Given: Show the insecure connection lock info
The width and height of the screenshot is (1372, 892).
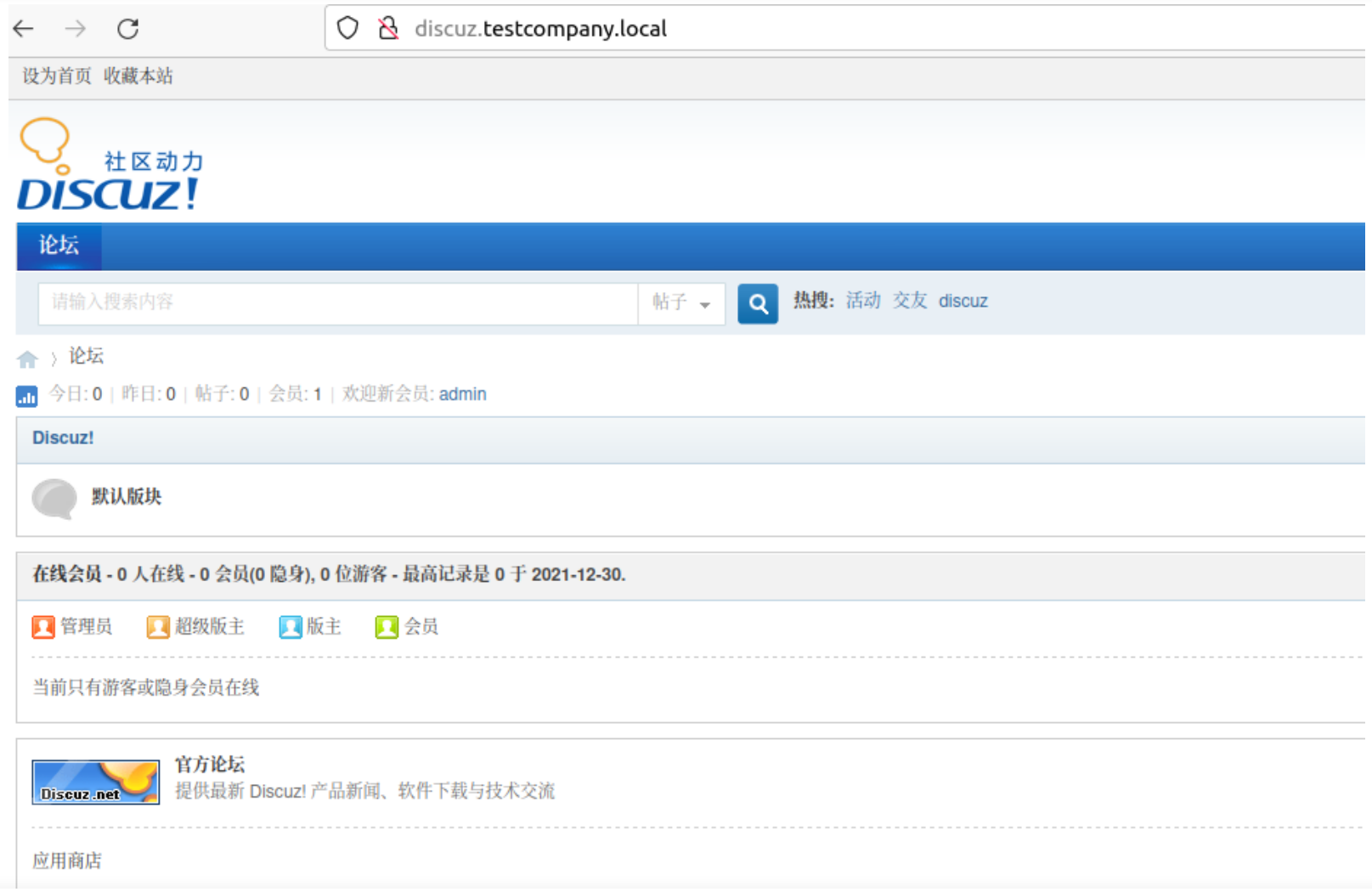Looking at the screenshot, I should coord(388,28).
